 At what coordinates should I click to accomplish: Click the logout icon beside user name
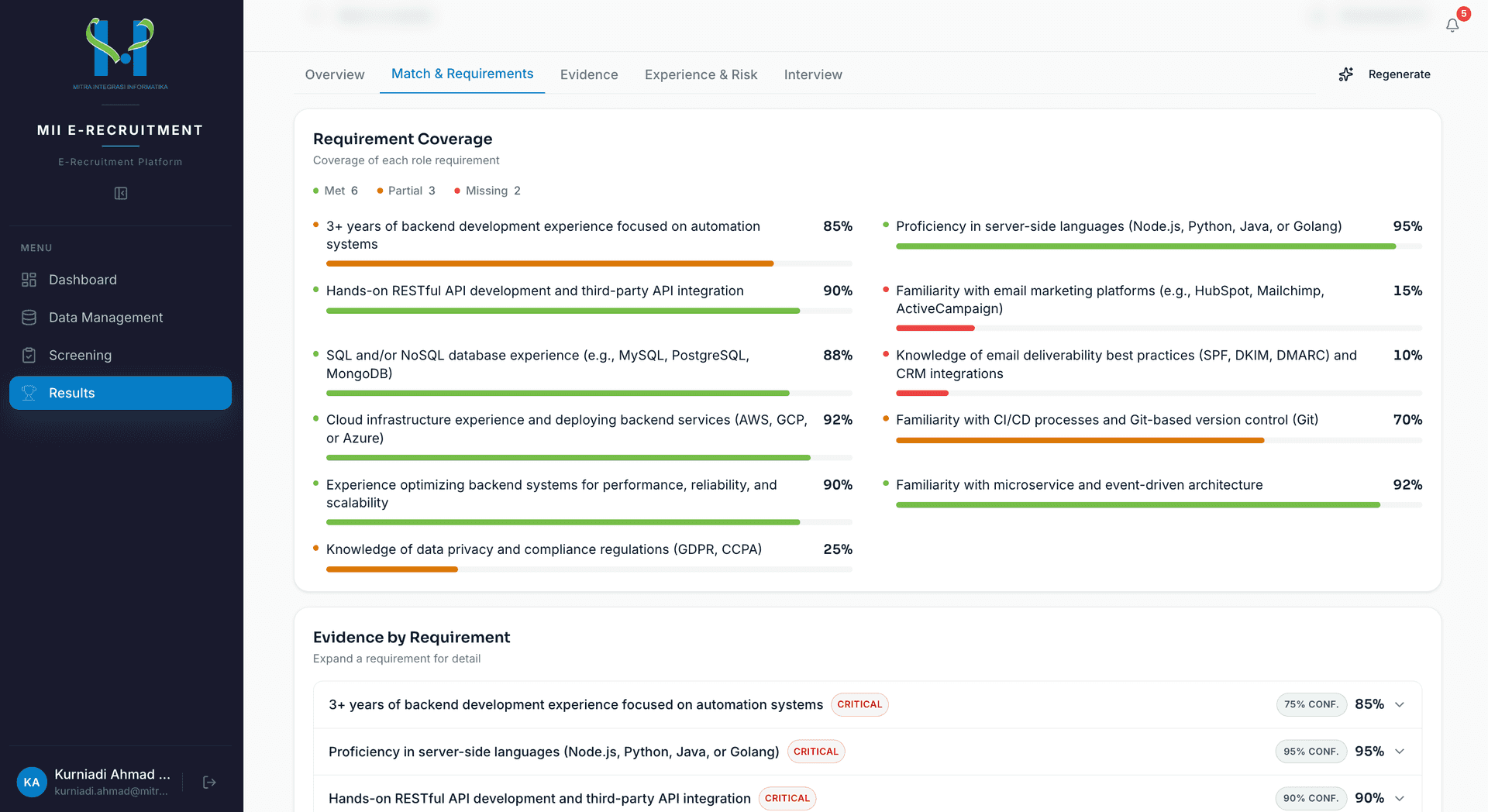[x=209, y=783]
